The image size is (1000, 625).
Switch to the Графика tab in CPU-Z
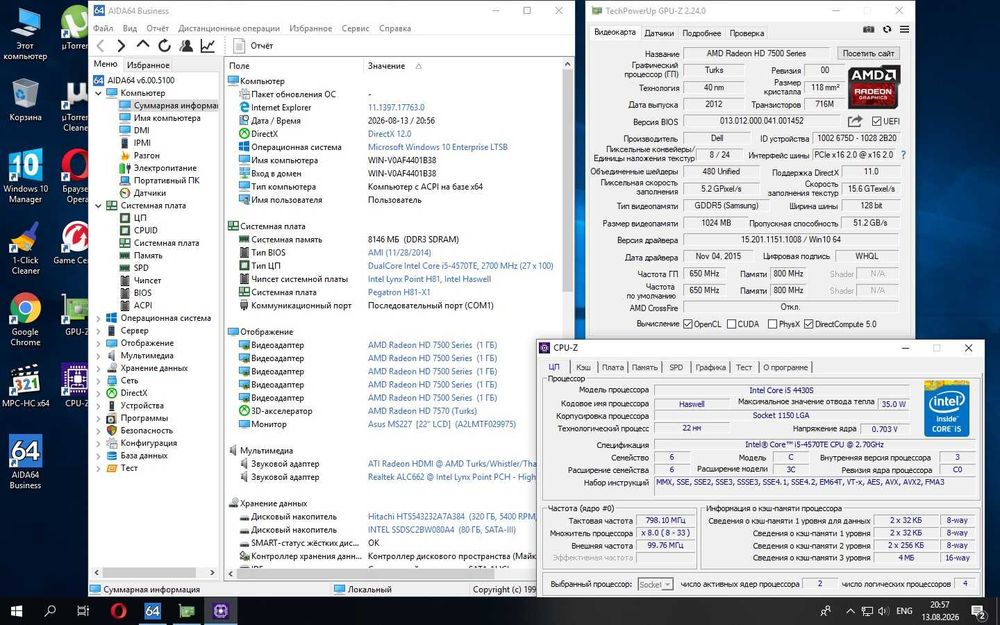coord(710,367)
